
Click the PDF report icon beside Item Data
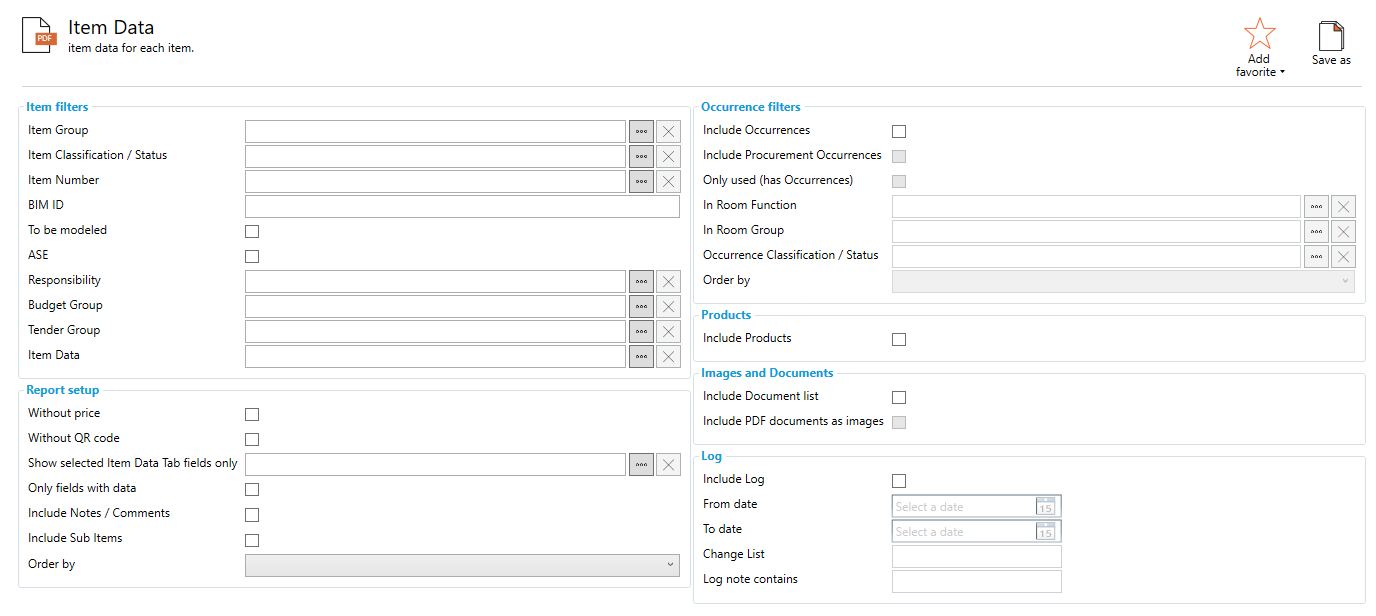coord(37,33)
